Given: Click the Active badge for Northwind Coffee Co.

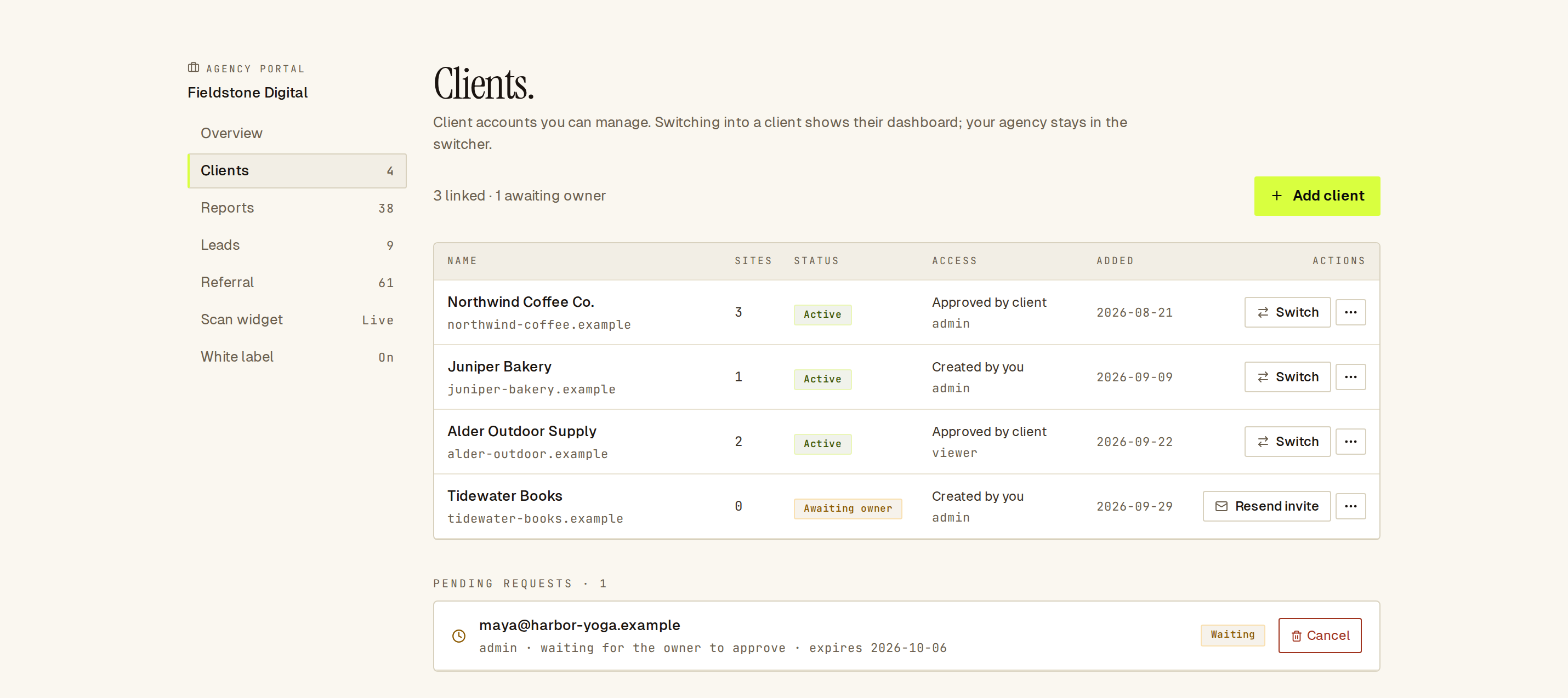Looking at the screenshot, I should tap(822, 314).
